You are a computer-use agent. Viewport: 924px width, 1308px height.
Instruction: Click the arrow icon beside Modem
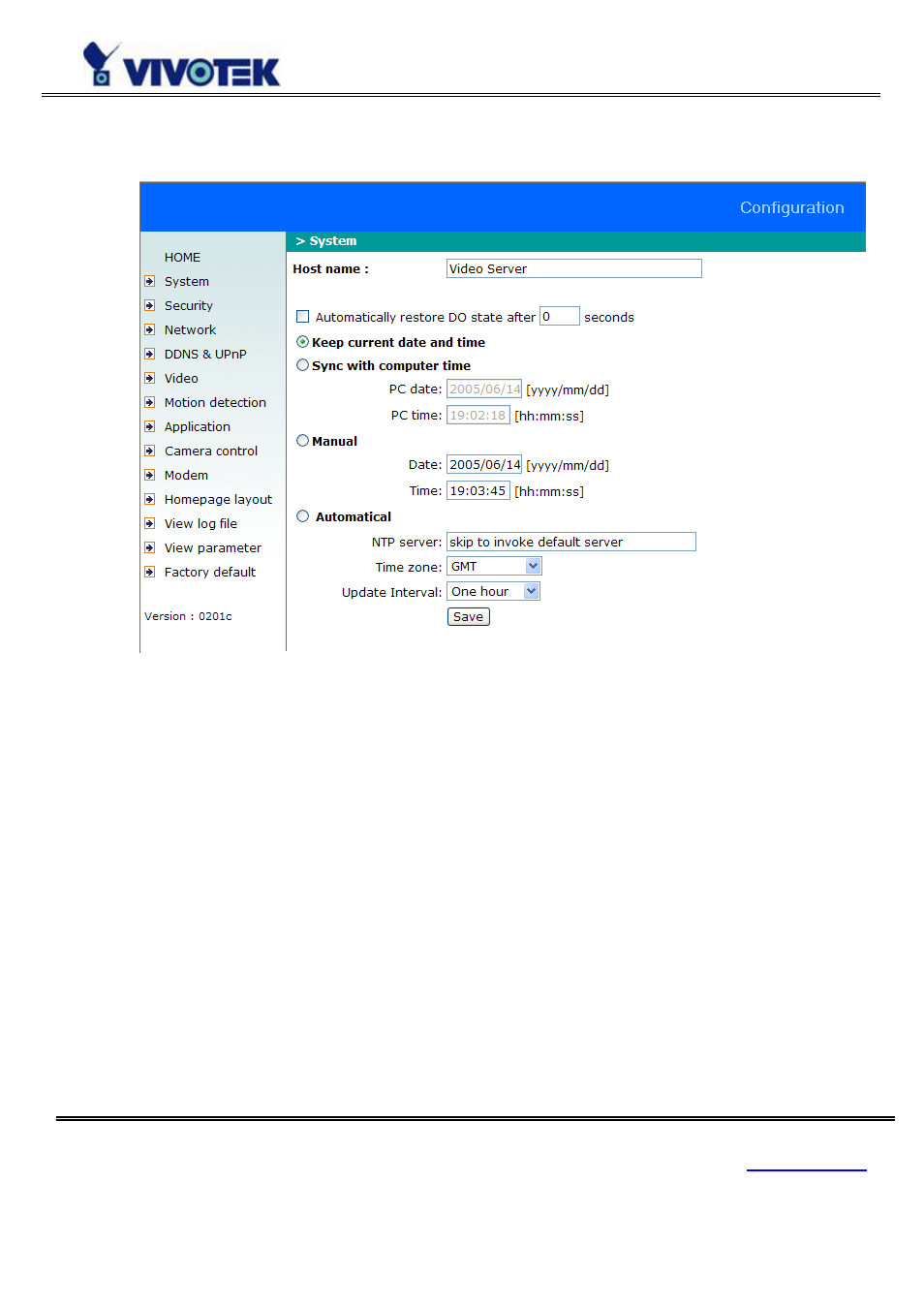[150, 476]
